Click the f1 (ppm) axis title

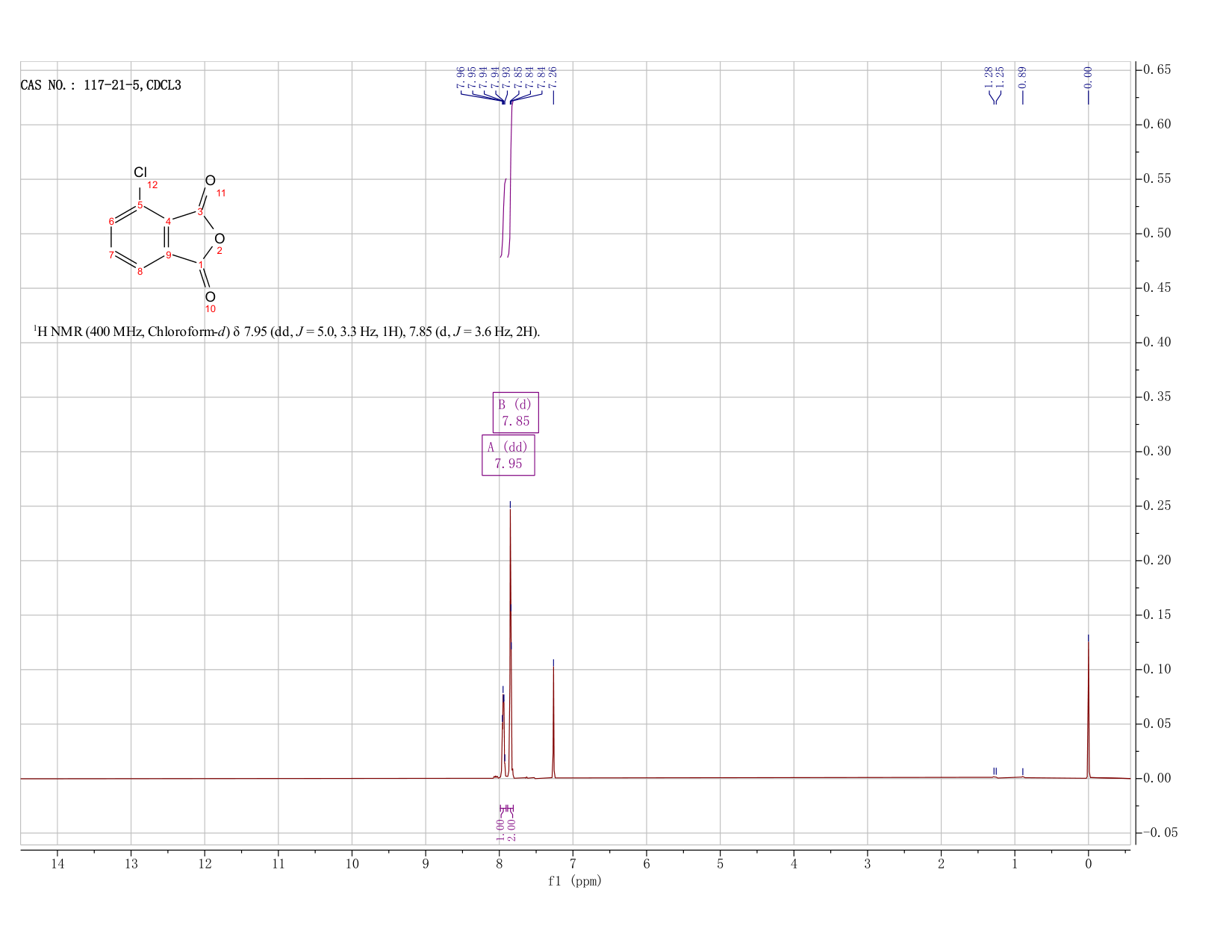(575, 881)
